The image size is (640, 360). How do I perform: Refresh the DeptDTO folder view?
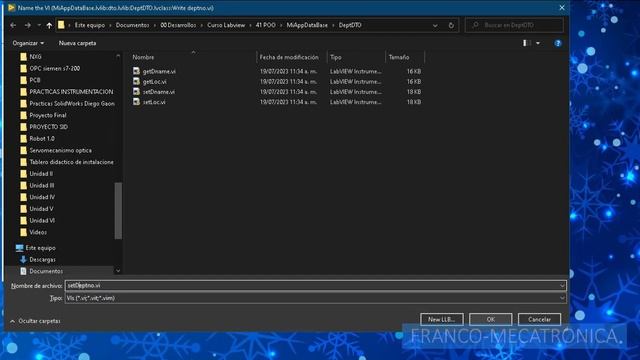(x=451, y=25)
